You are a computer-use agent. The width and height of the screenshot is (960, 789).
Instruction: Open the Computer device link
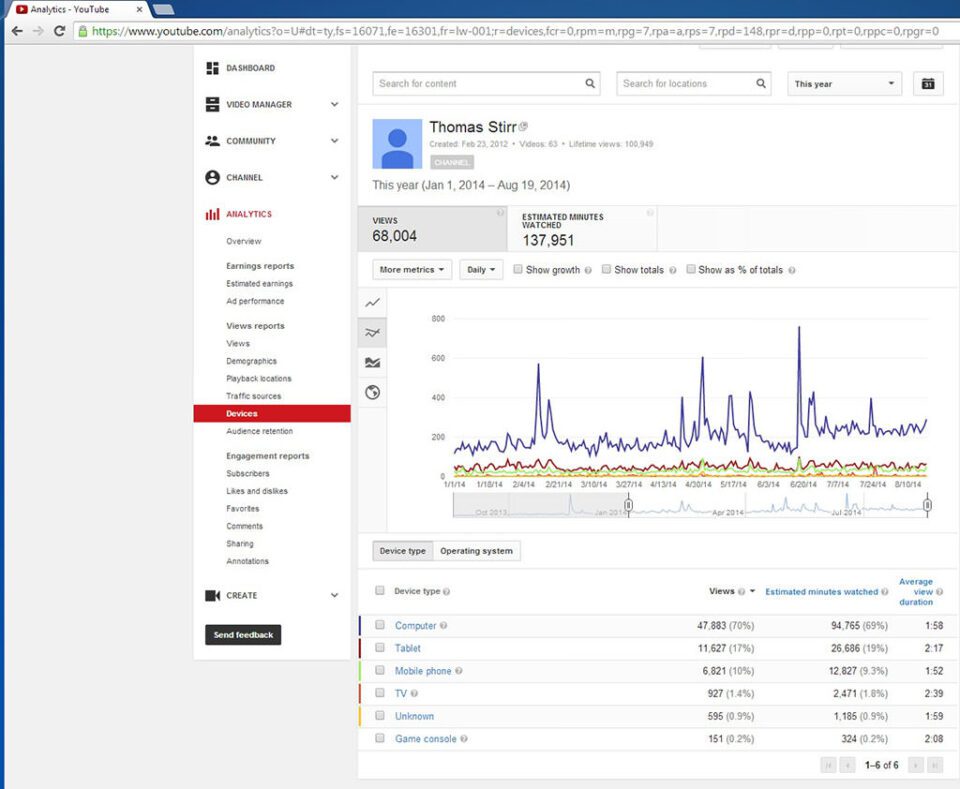pos(415,626)
